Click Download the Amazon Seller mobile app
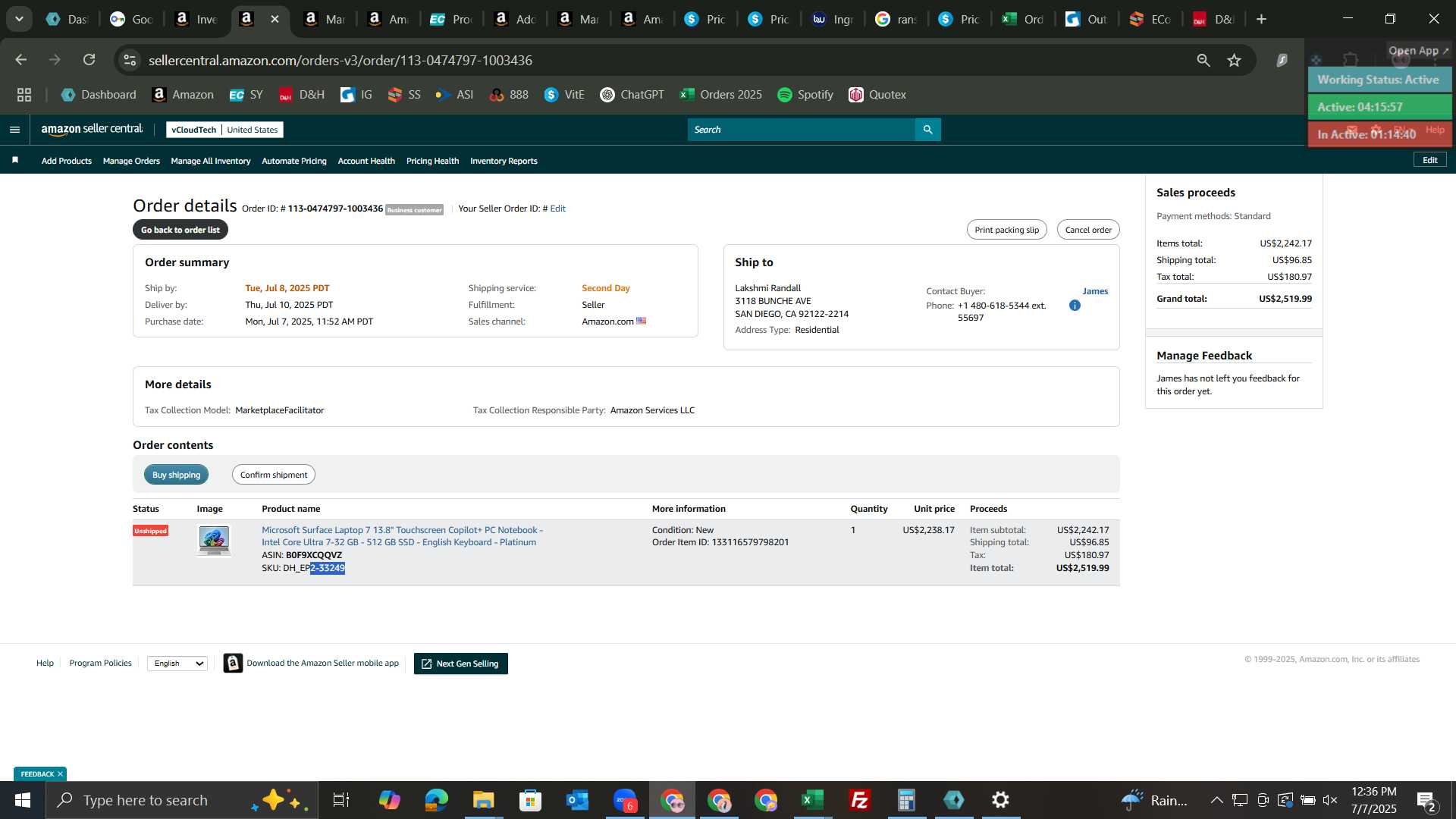Screen dimensions: 1456x819 pos(311,663)
